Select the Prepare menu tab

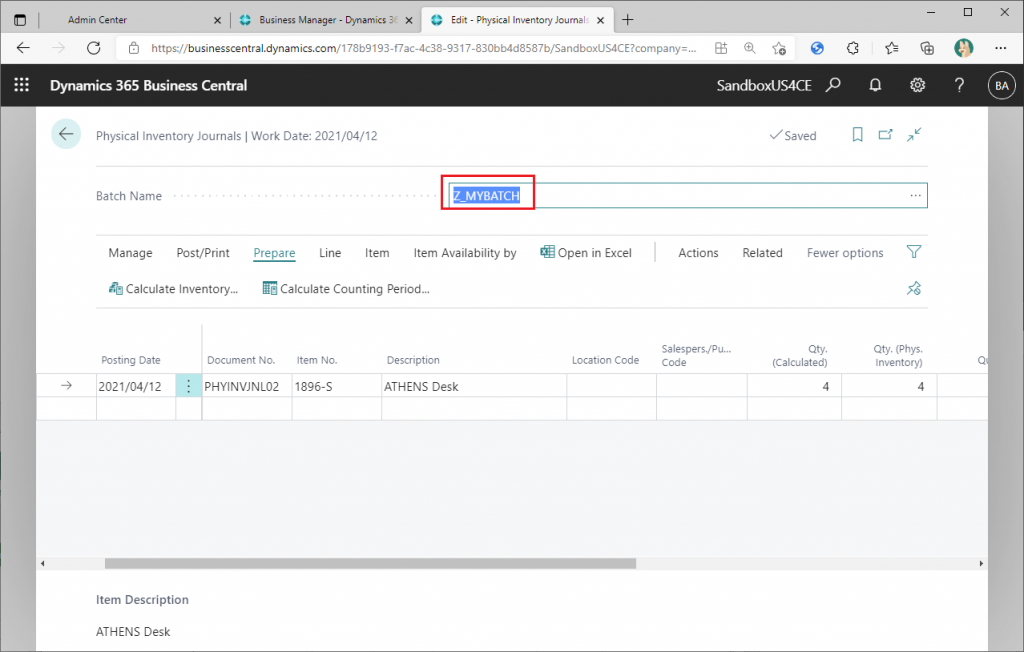pyautogui.click(x=274, y=253)
